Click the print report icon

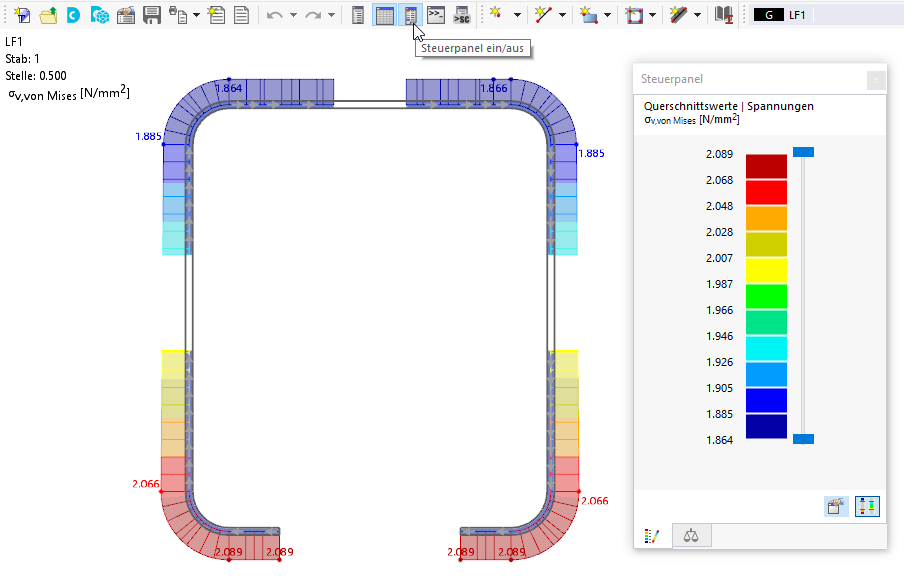[178, 15]
